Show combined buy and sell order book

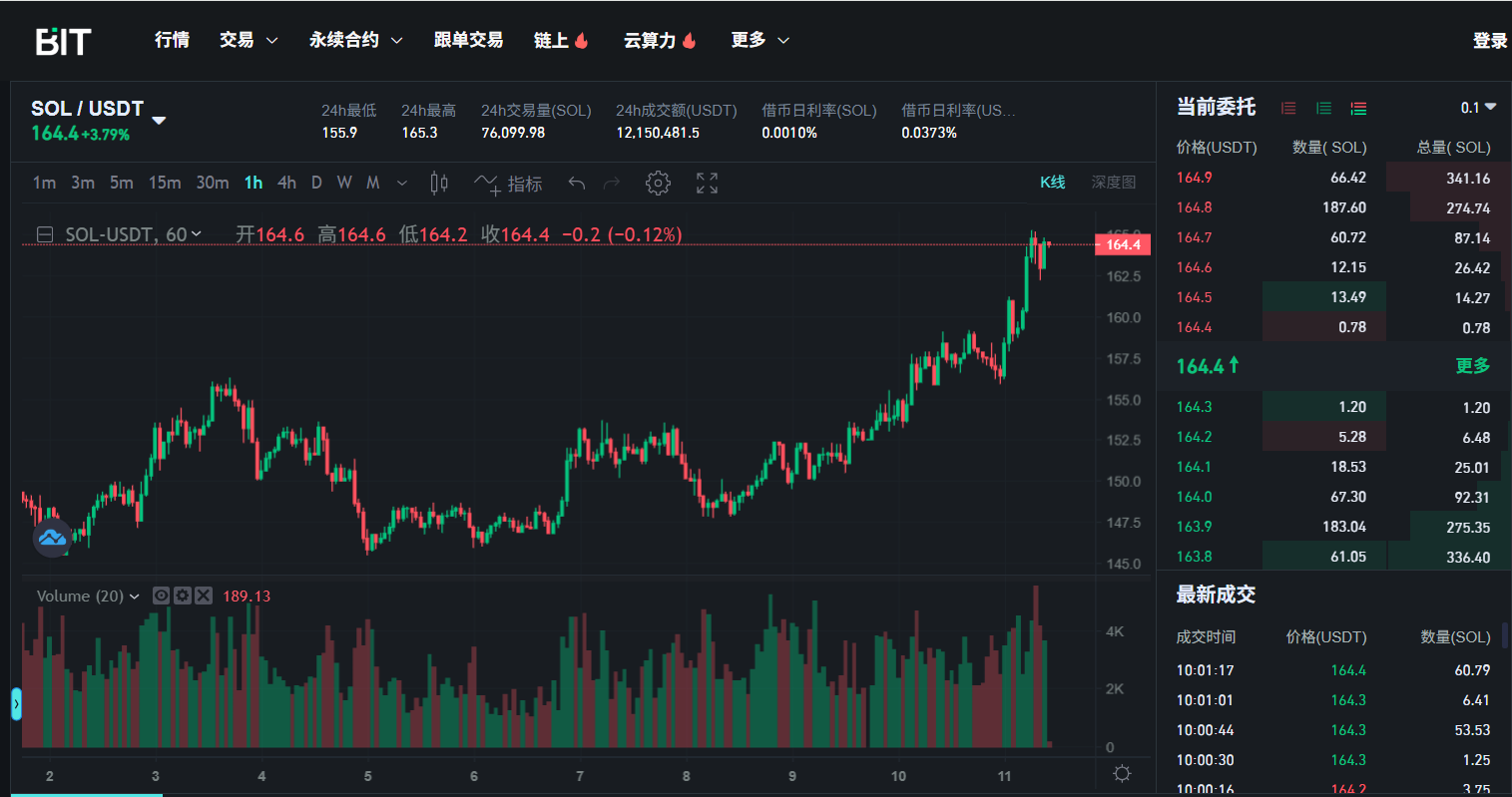click(x=1358, y=108)
